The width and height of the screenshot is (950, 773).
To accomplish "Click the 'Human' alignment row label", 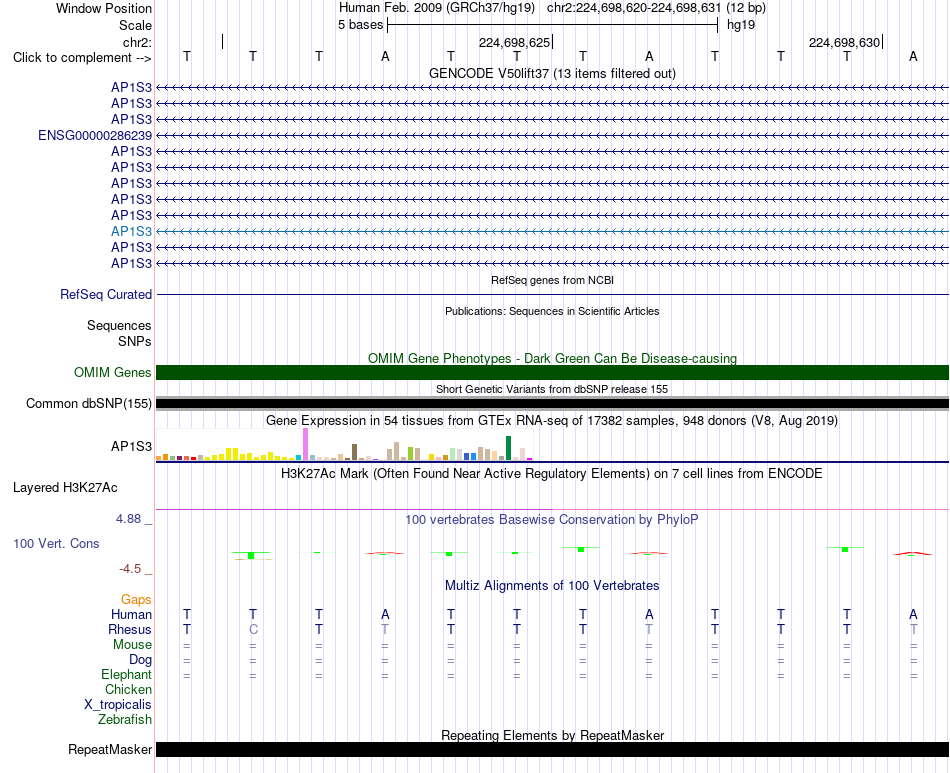I will coord(131,615).
